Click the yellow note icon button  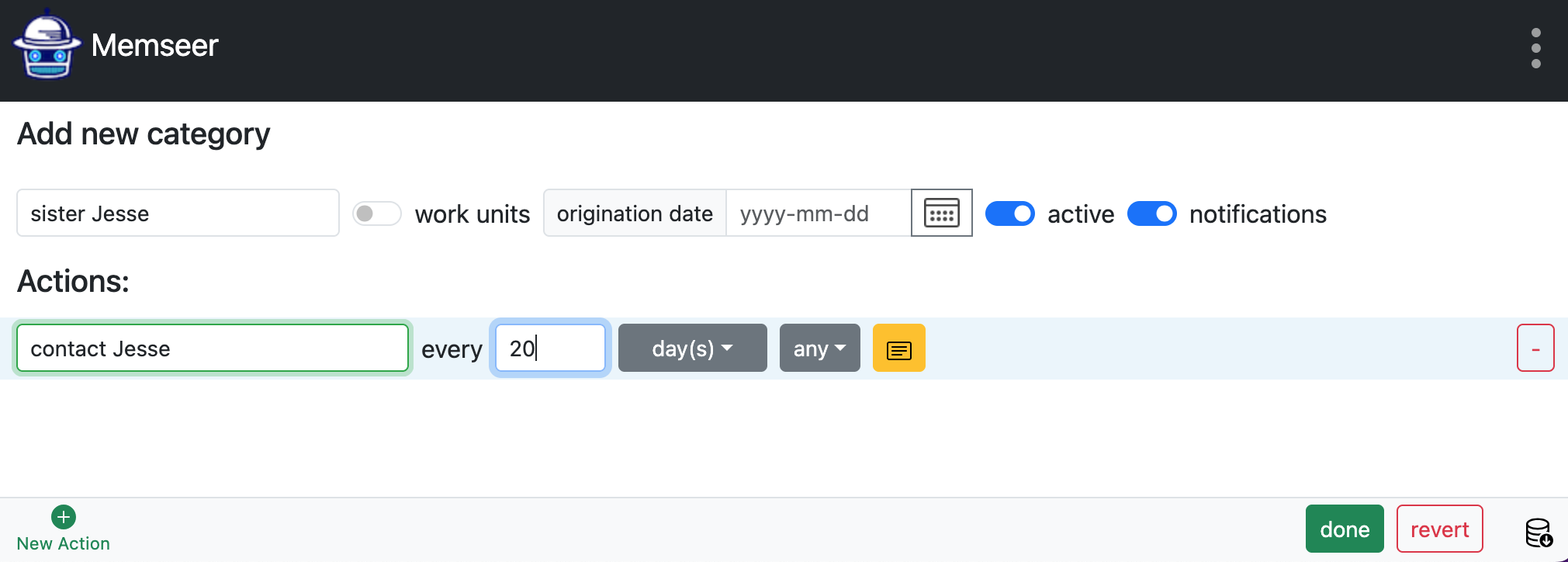[x=898, y=349]
